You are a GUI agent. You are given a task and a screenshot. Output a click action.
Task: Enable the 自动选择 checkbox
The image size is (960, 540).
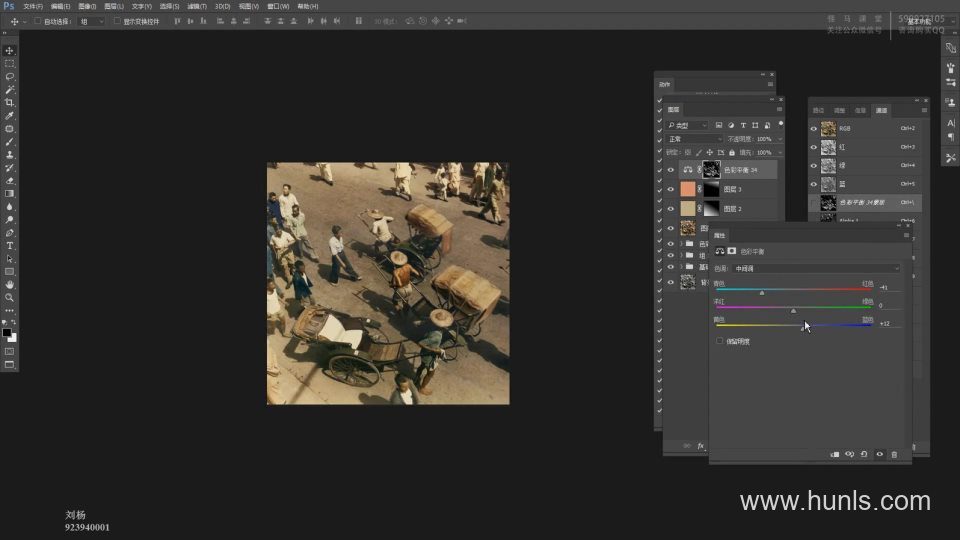click(x=38, y=20)
